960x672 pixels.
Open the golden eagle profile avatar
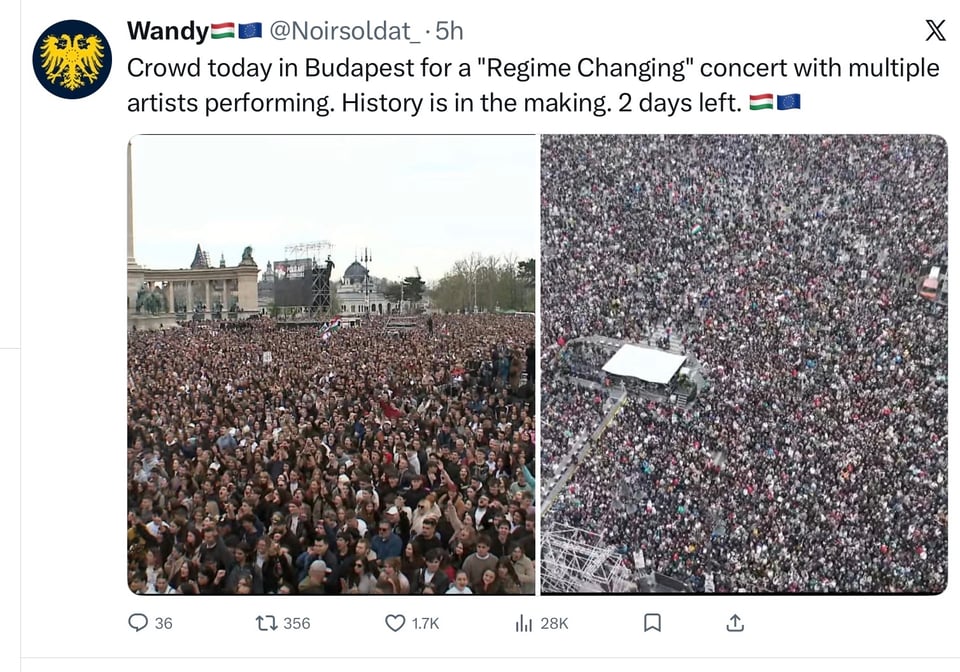coord(72,59)
